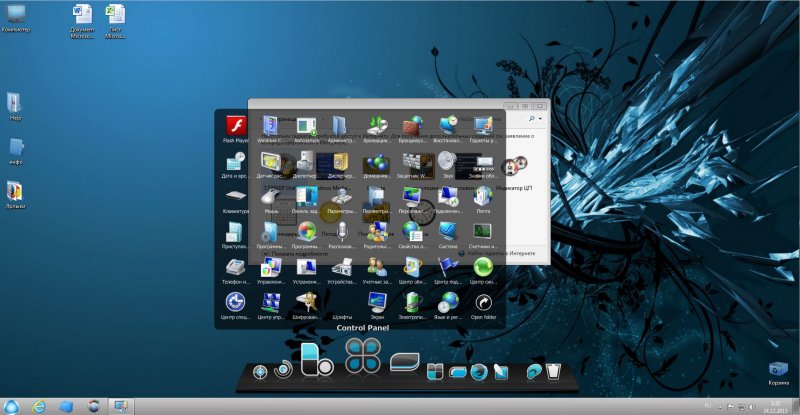800x415 pixels.
Task: Open search dropdown in gadgets window
Action: pos(540,119)
